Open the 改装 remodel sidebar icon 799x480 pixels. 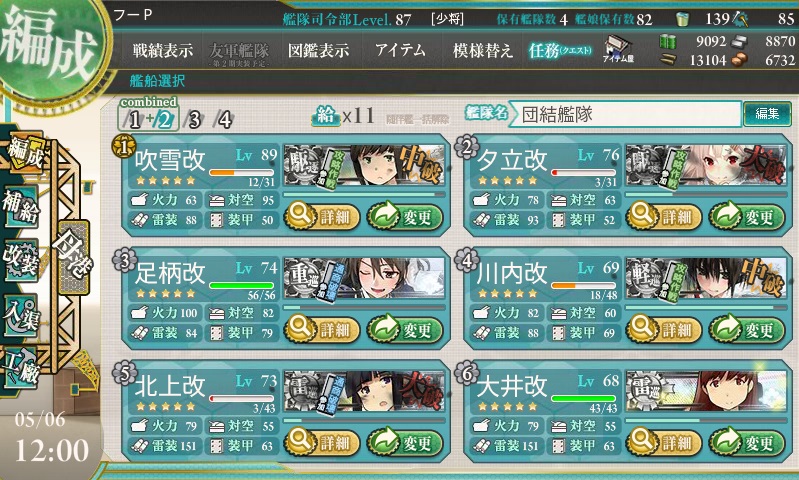click(x=21, y=260)
